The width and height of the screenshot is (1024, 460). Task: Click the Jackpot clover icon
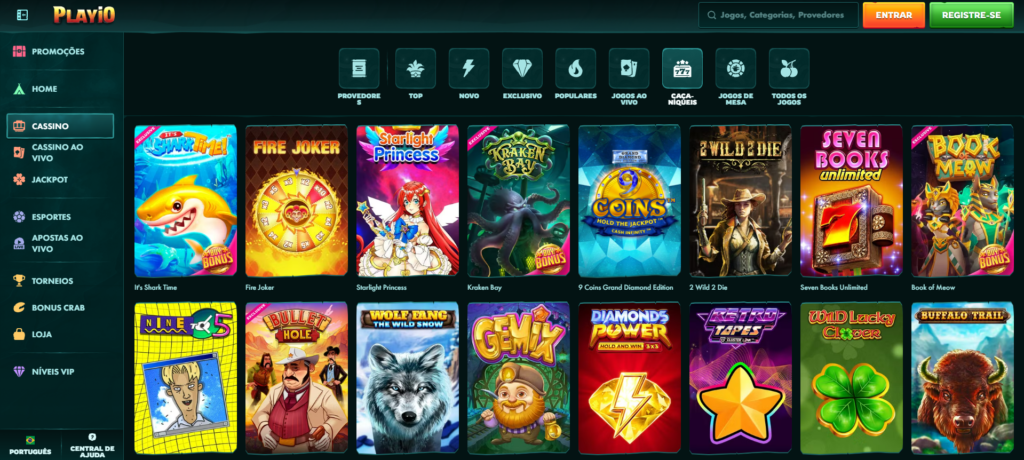19,179
